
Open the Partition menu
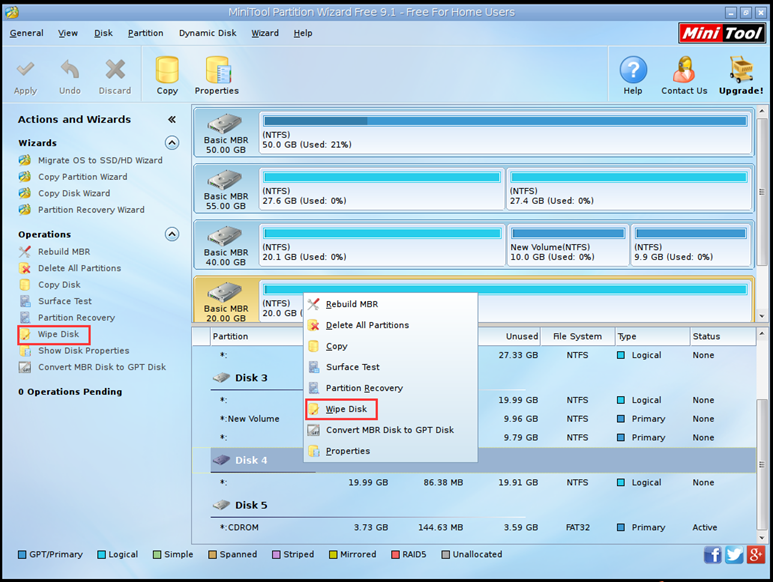[x=145, y=33]
